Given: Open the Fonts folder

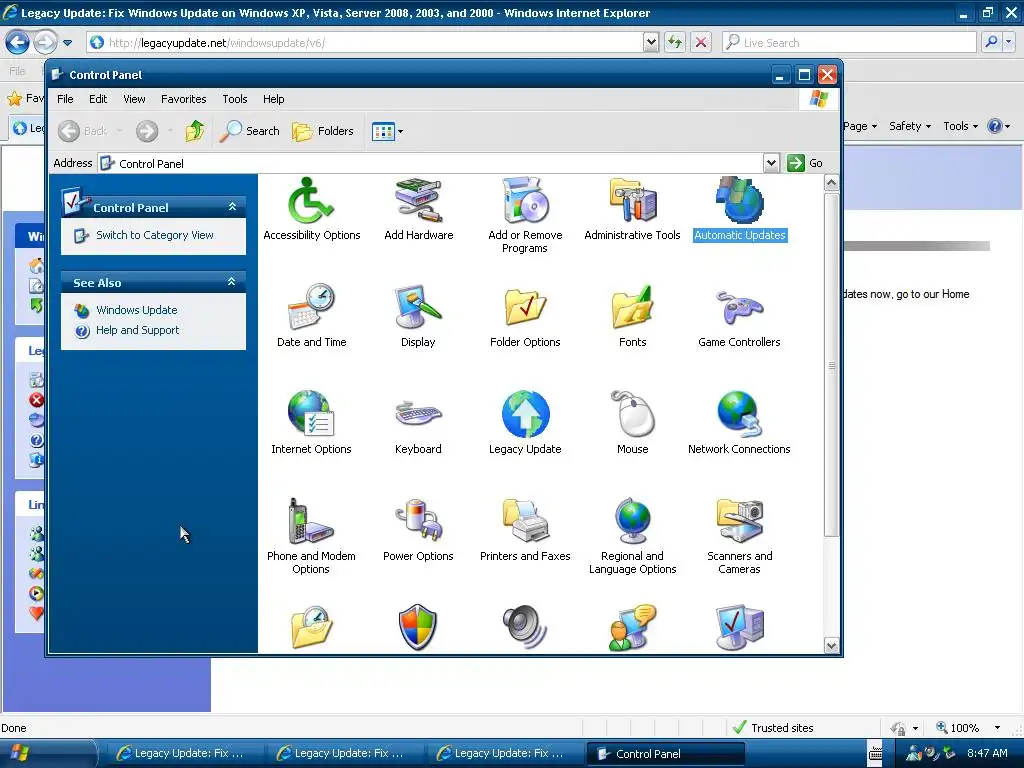Looking at the screenshot, I should click(x=632, y=316).
